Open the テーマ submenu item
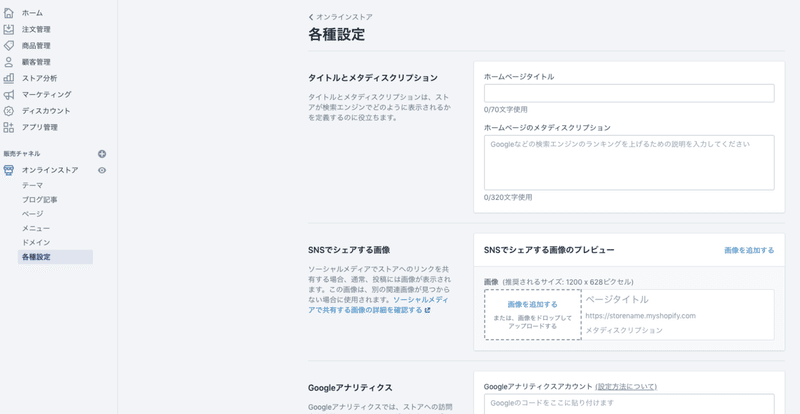 [33, 185]
